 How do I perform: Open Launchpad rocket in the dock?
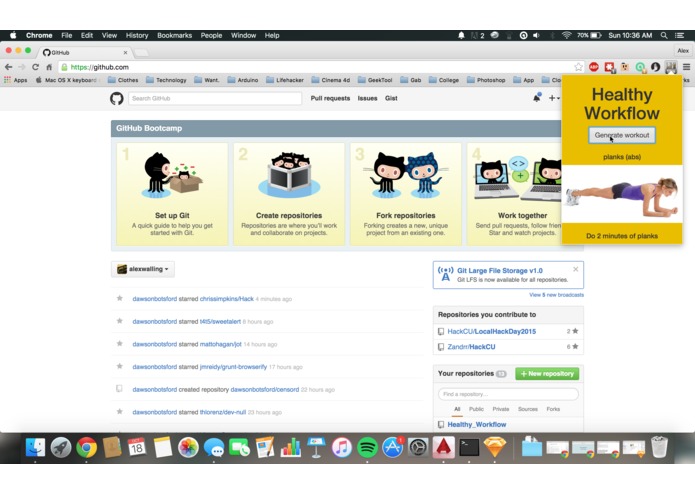pos(61,447)
